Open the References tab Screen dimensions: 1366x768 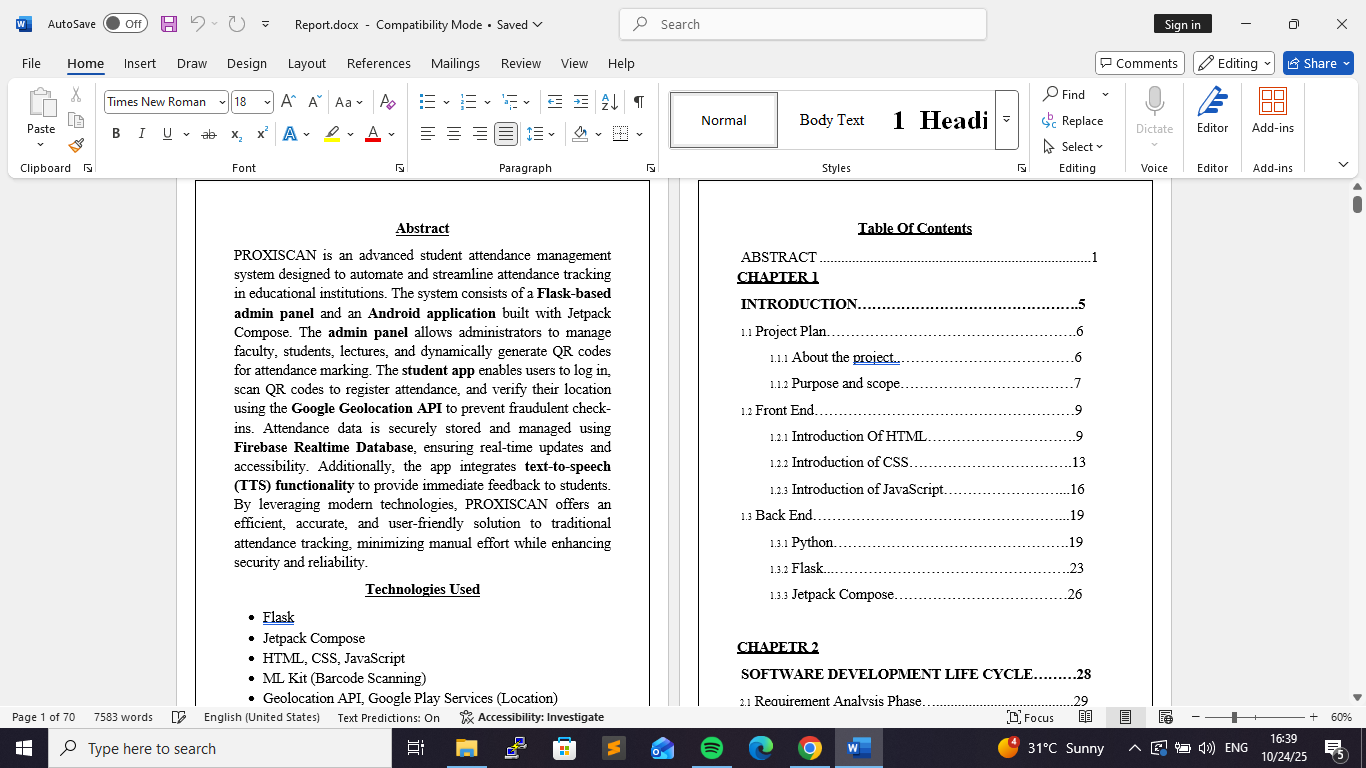point(378,63)
